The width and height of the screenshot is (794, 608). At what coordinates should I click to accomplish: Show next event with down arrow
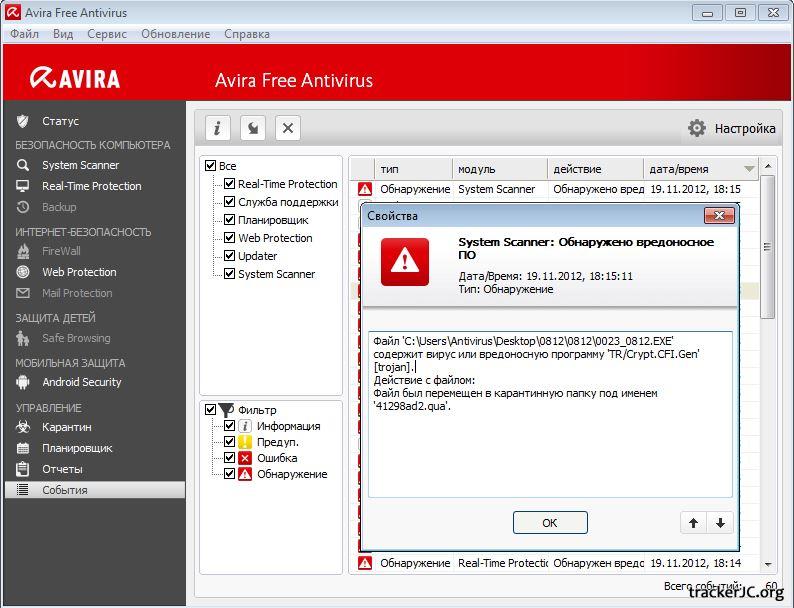click(x=719, y=523)
